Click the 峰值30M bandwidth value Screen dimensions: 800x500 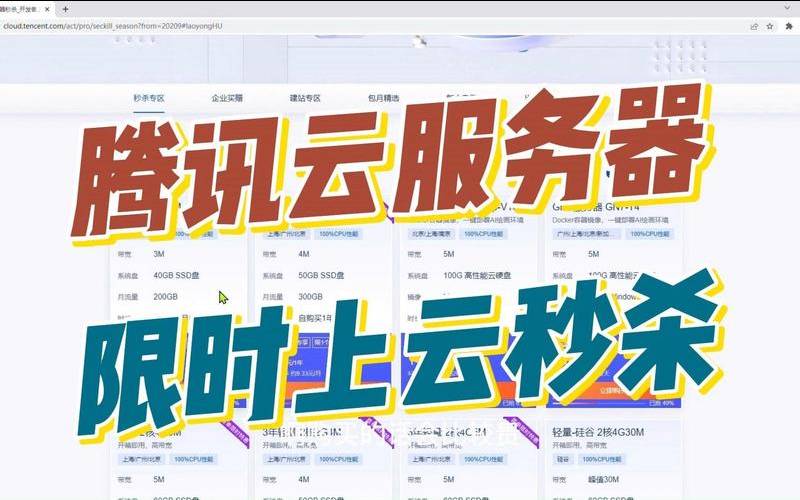[603, 480]
